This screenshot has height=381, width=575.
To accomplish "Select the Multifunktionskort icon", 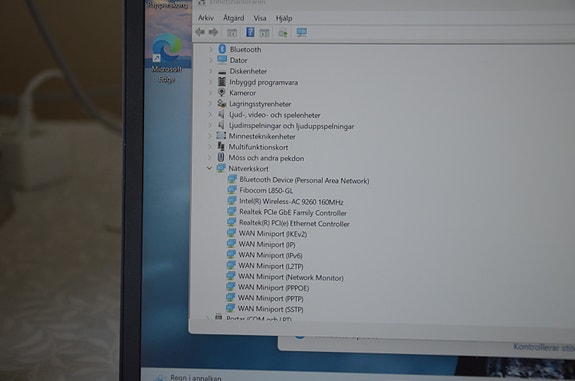I will pyautogui.click(x=221, y=146).
